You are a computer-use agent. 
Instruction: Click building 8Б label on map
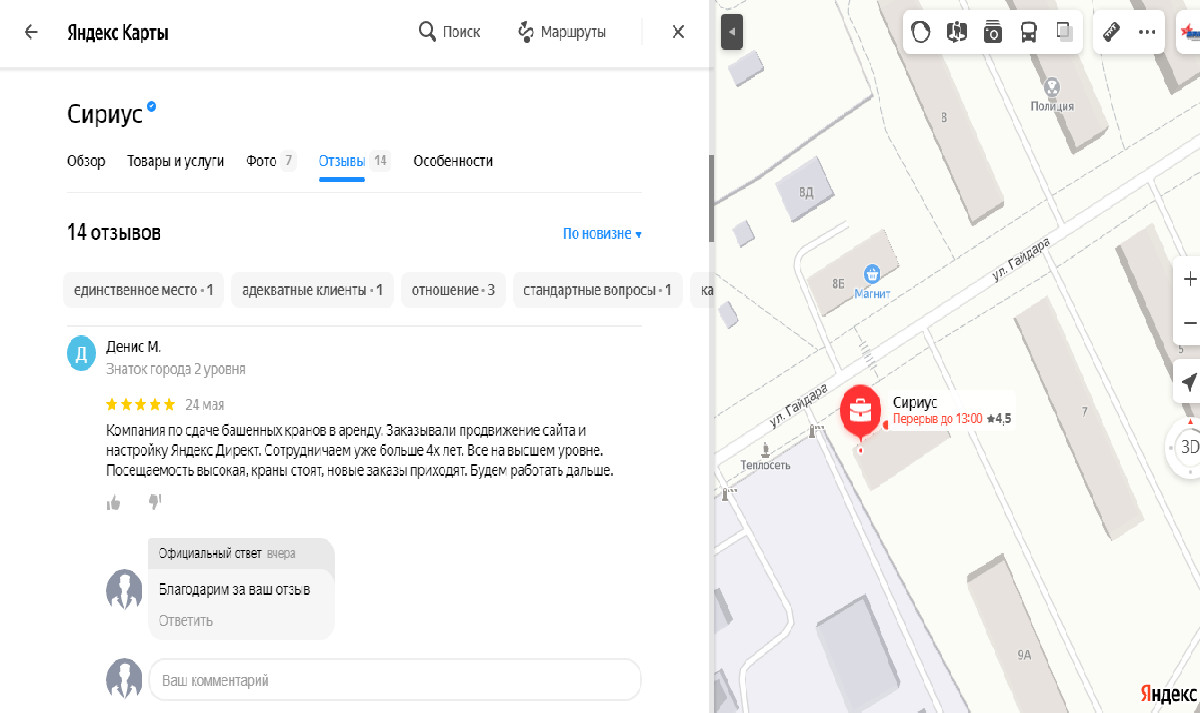point(838,284)
